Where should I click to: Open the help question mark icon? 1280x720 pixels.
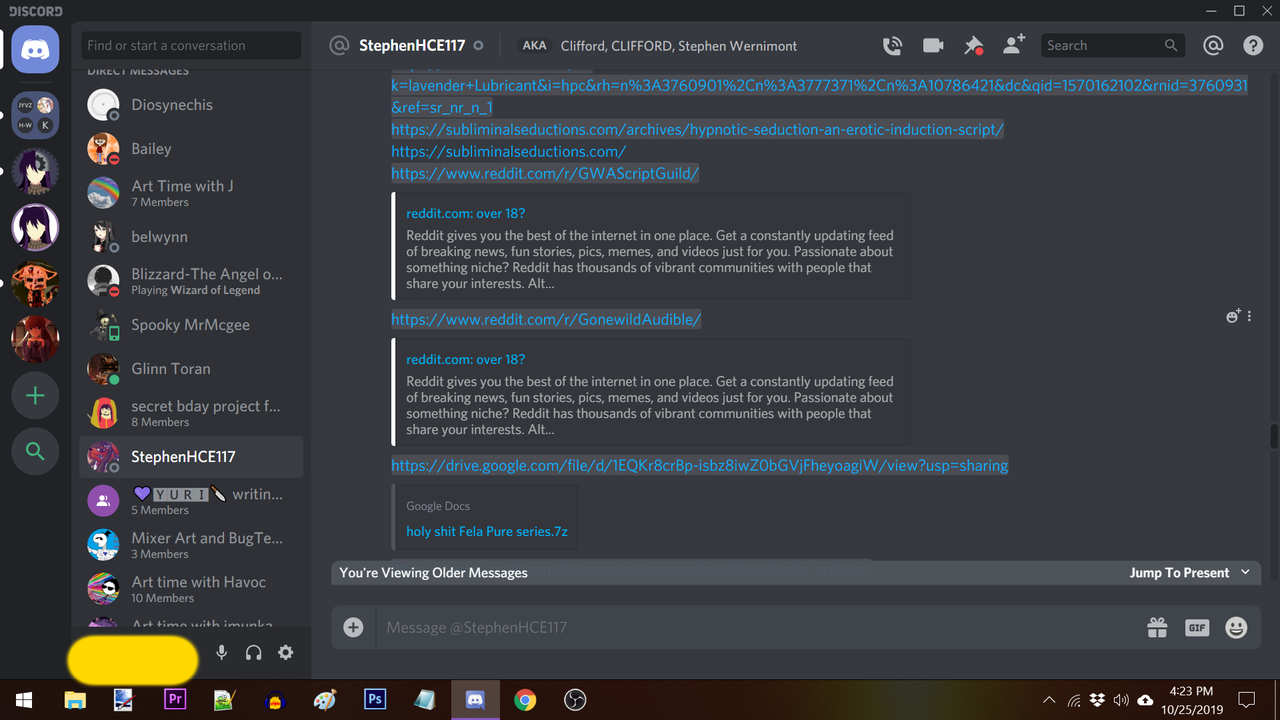click(x=1253, y=45)
